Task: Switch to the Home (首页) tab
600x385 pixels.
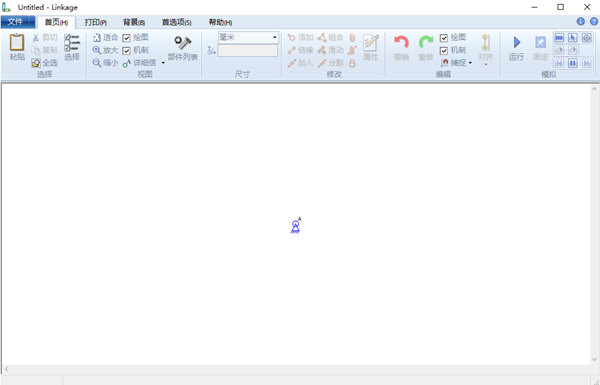Action: click(56, 22)
